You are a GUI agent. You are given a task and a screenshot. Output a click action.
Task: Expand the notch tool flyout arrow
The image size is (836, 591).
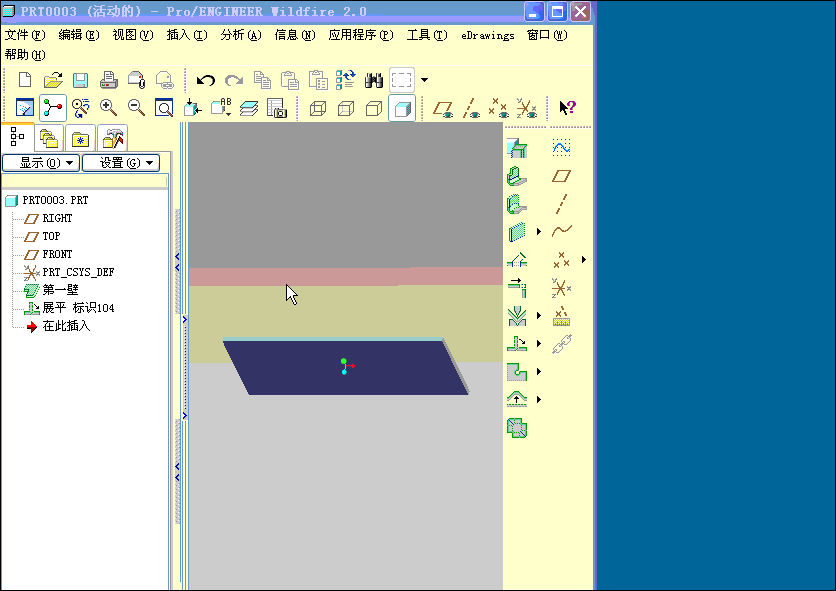tap(539, 371)
